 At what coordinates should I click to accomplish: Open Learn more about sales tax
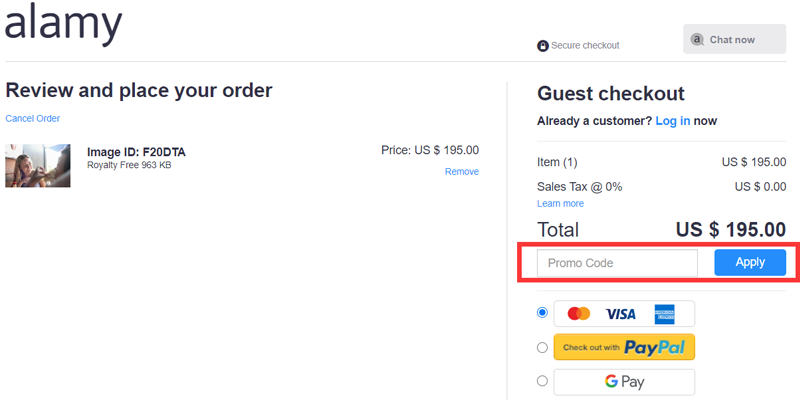pyautogui.click(x=560, y=203)
